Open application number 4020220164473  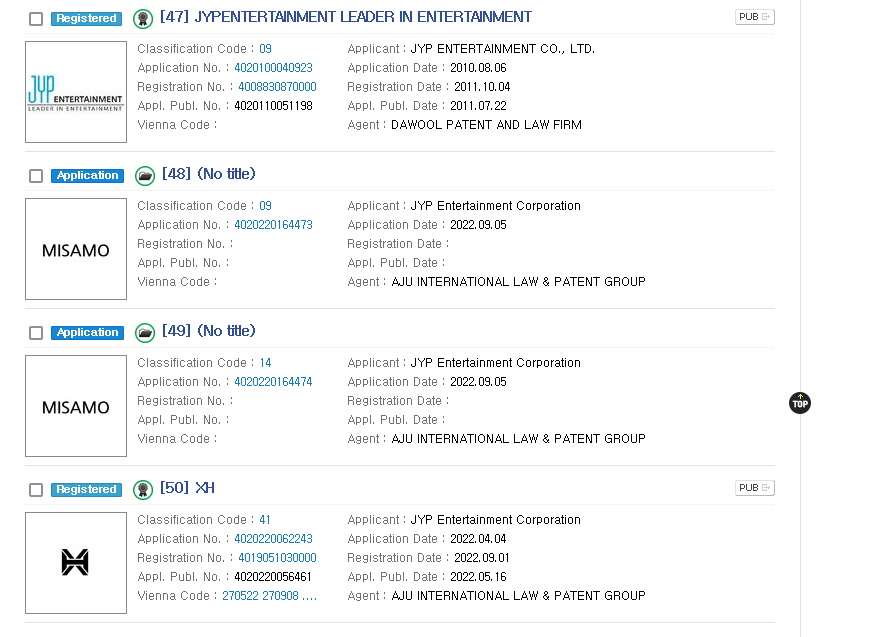[273, 224]
